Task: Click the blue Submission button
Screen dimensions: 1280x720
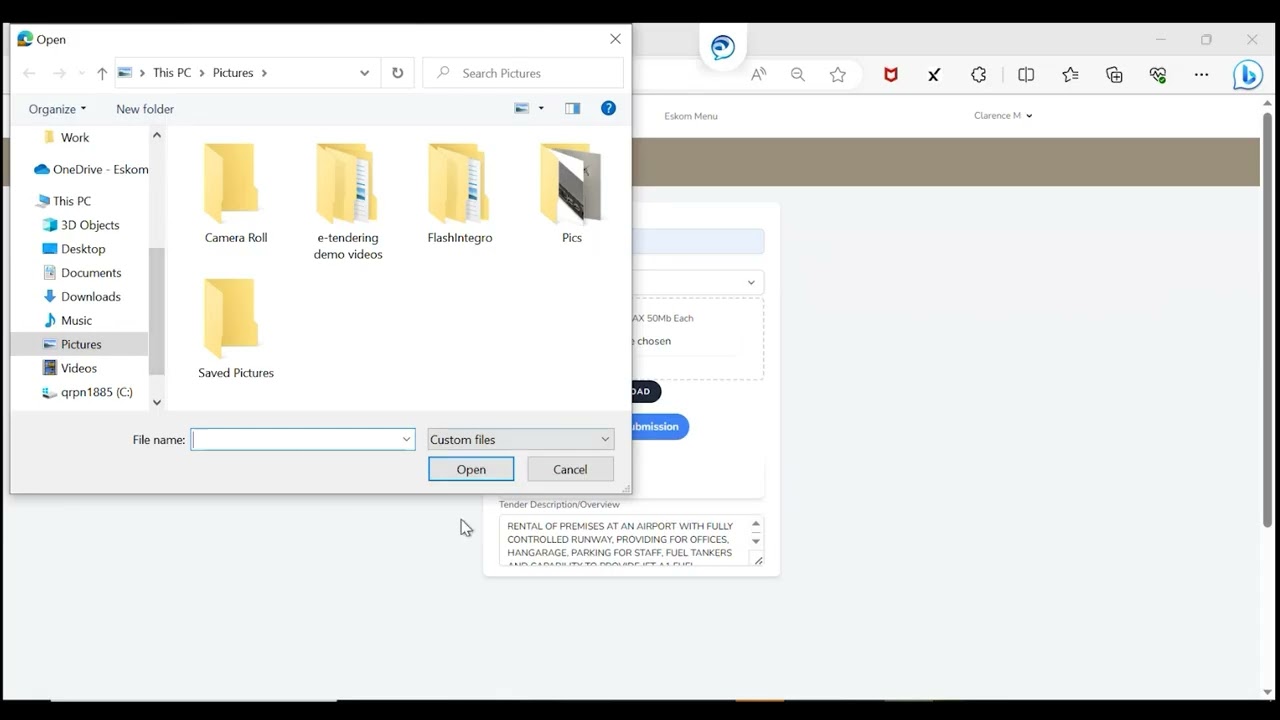Action: coord(660,427)
